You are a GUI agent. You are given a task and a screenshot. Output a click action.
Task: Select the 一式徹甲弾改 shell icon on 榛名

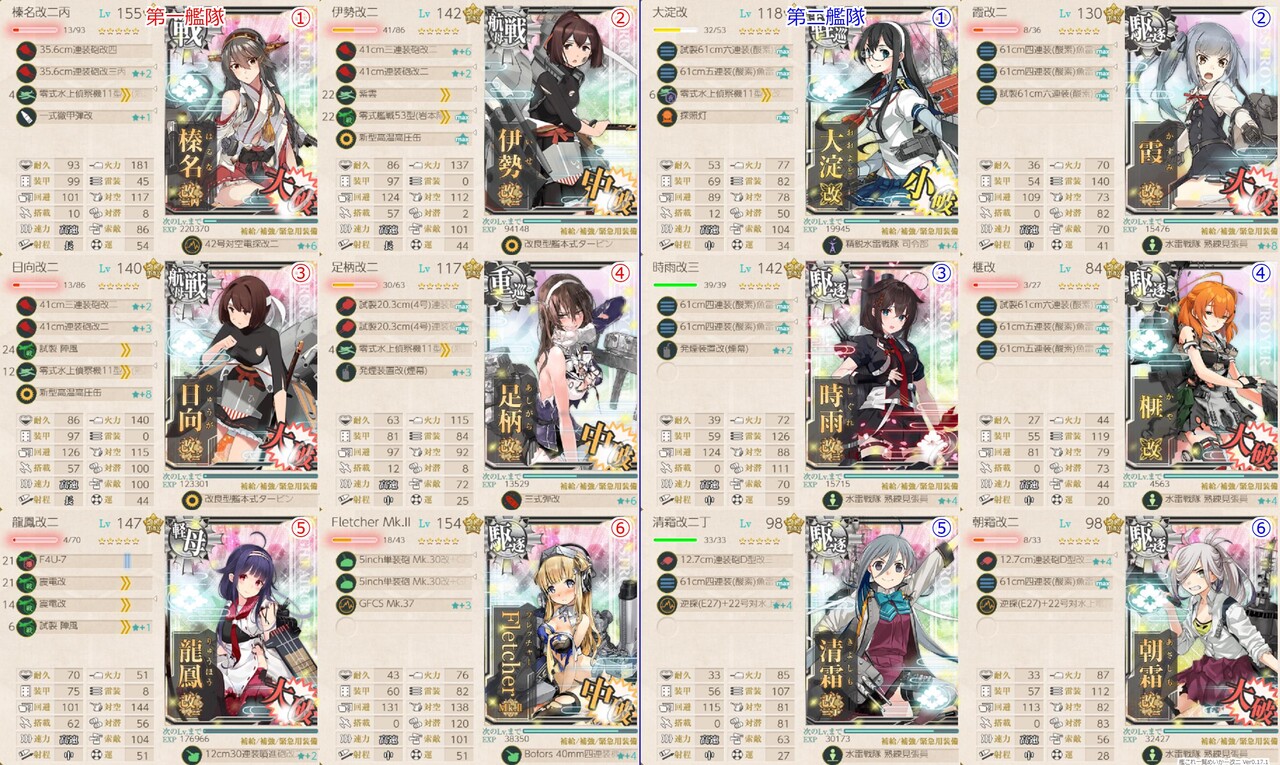click(x=27, y=116)
